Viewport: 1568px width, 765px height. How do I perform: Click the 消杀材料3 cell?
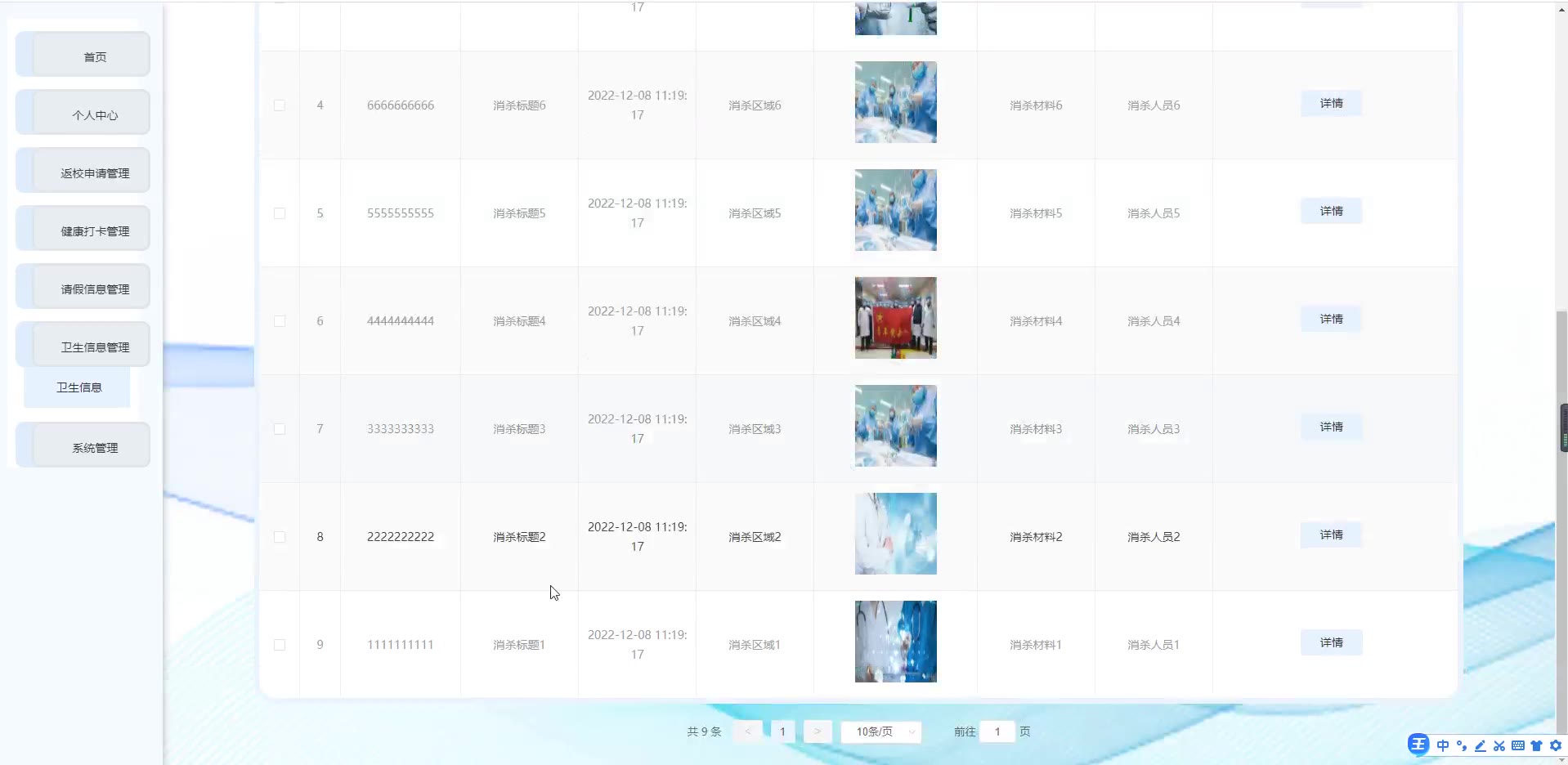click(1036, 429)
